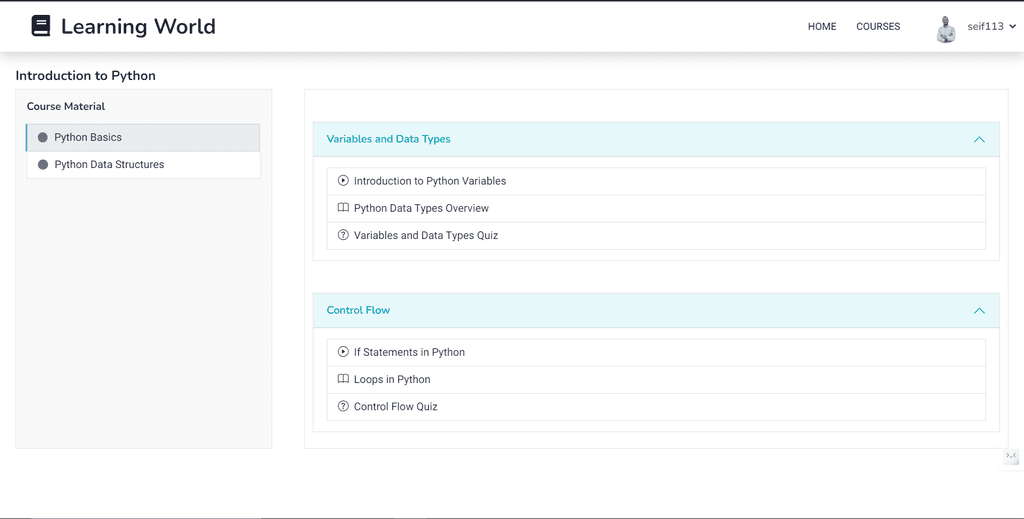
Task: Click the Control Flow section header title
Action: [358, 310]
